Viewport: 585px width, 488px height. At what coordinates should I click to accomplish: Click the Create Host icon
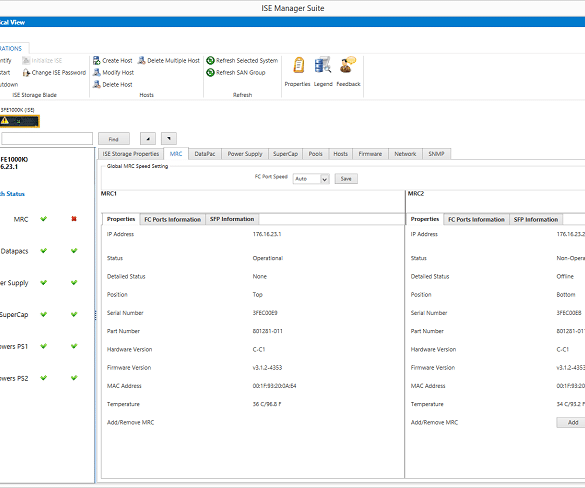pyautogui.click(x=97, y=60)
